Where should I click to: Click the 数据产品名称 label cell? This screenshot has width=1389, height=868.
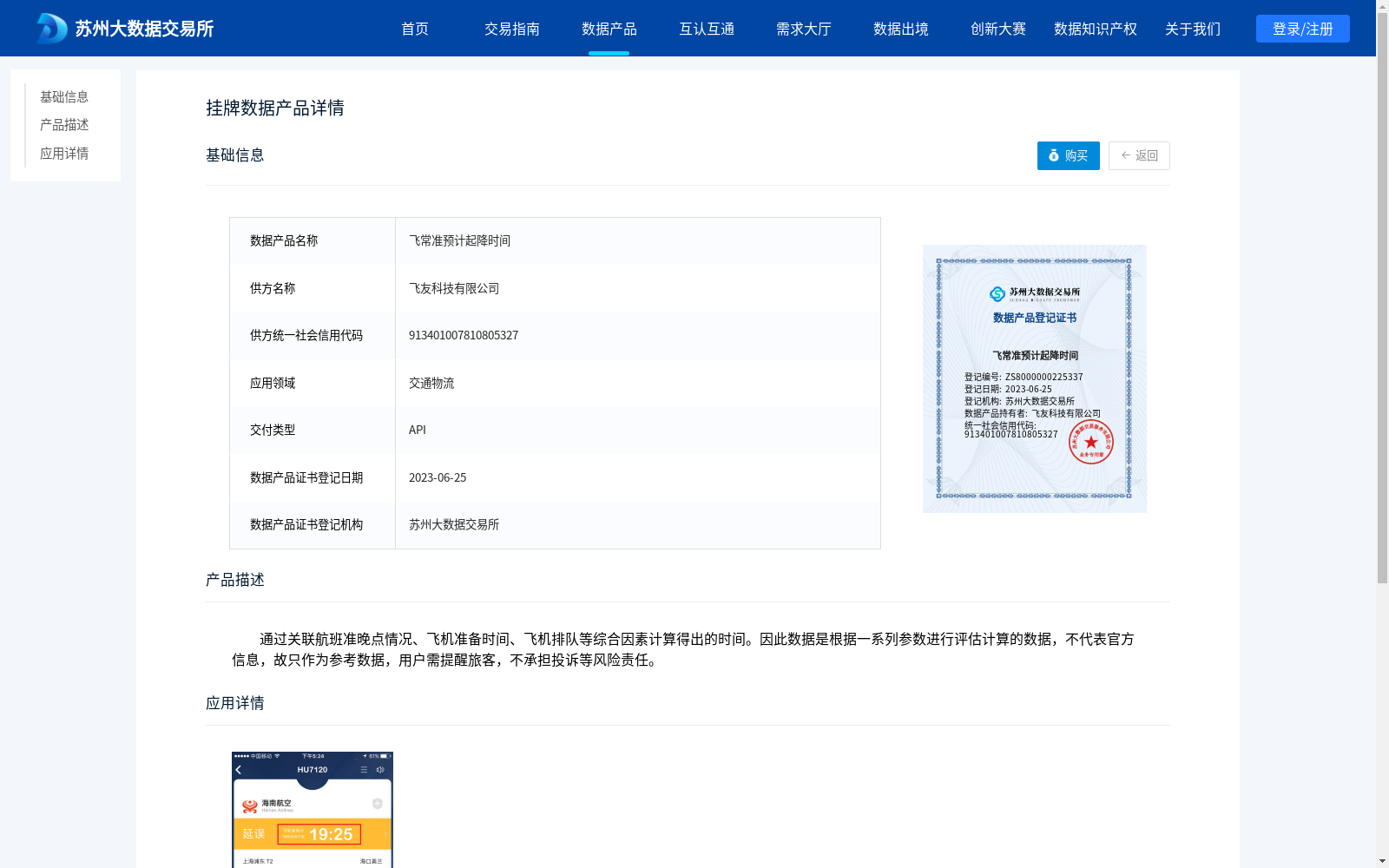click(313, 240)
